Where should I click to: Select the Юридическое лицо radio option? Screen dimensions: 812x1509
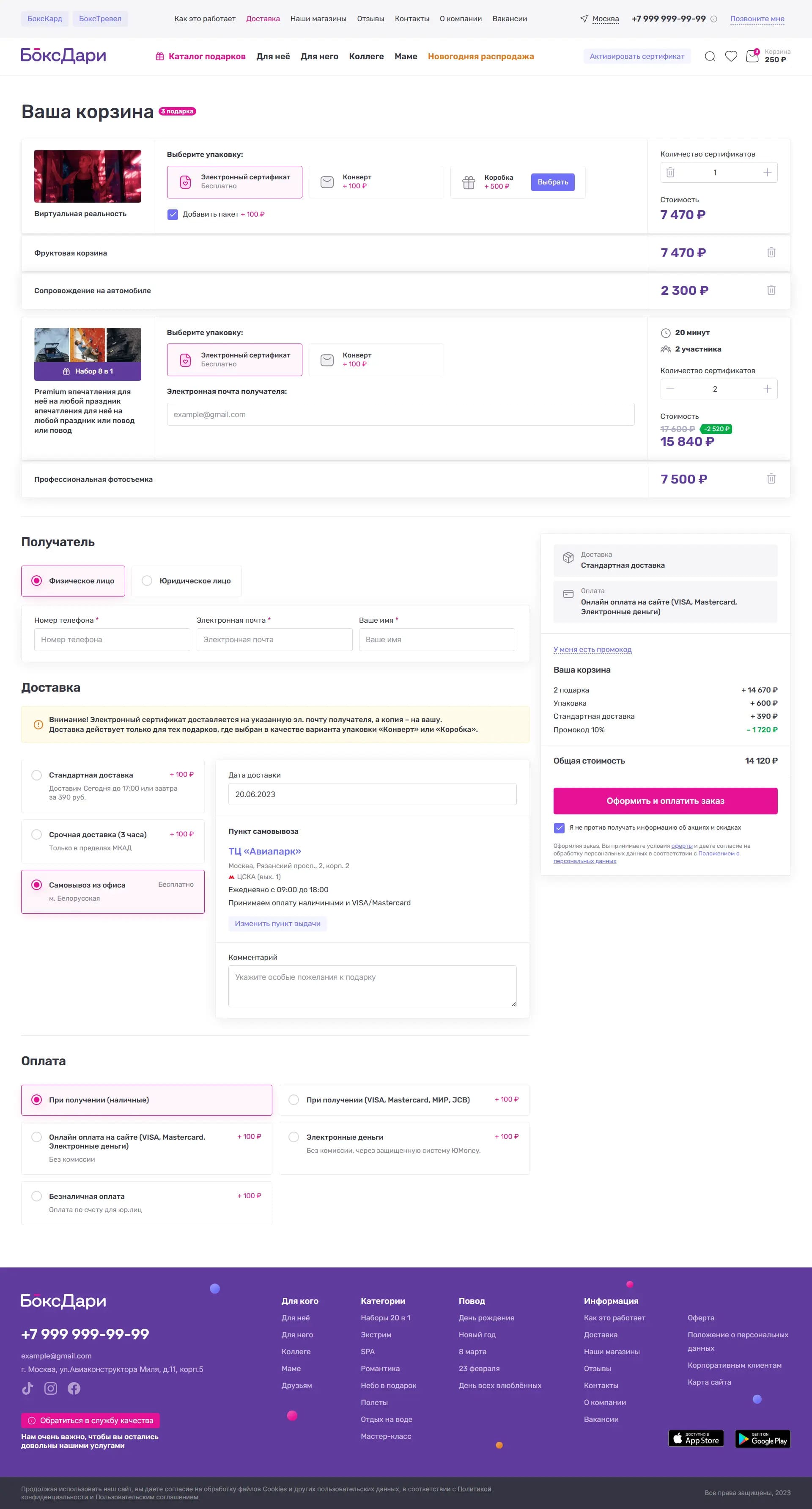(187, 580)
